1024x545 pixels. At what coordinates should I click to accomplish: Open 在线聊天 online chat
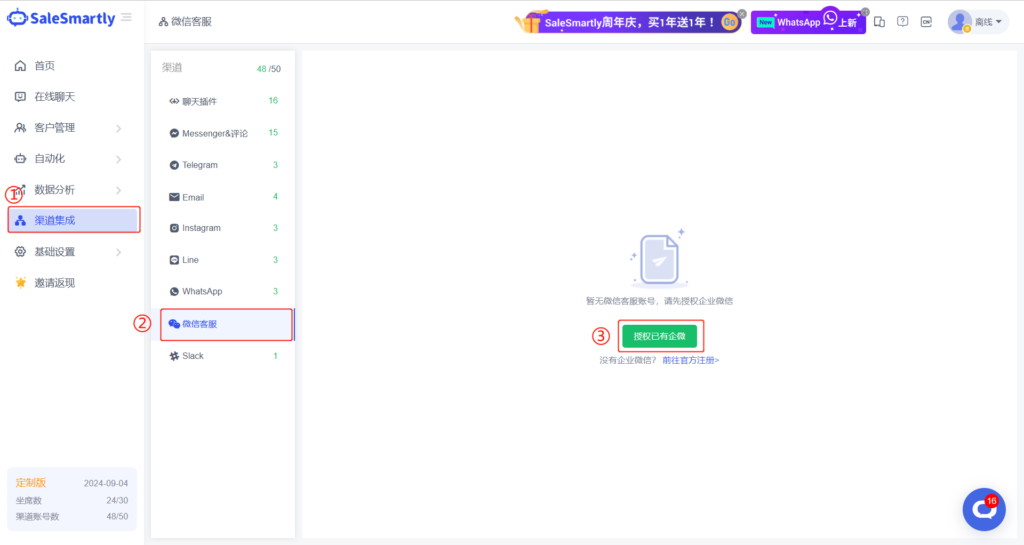click(54, 97)
